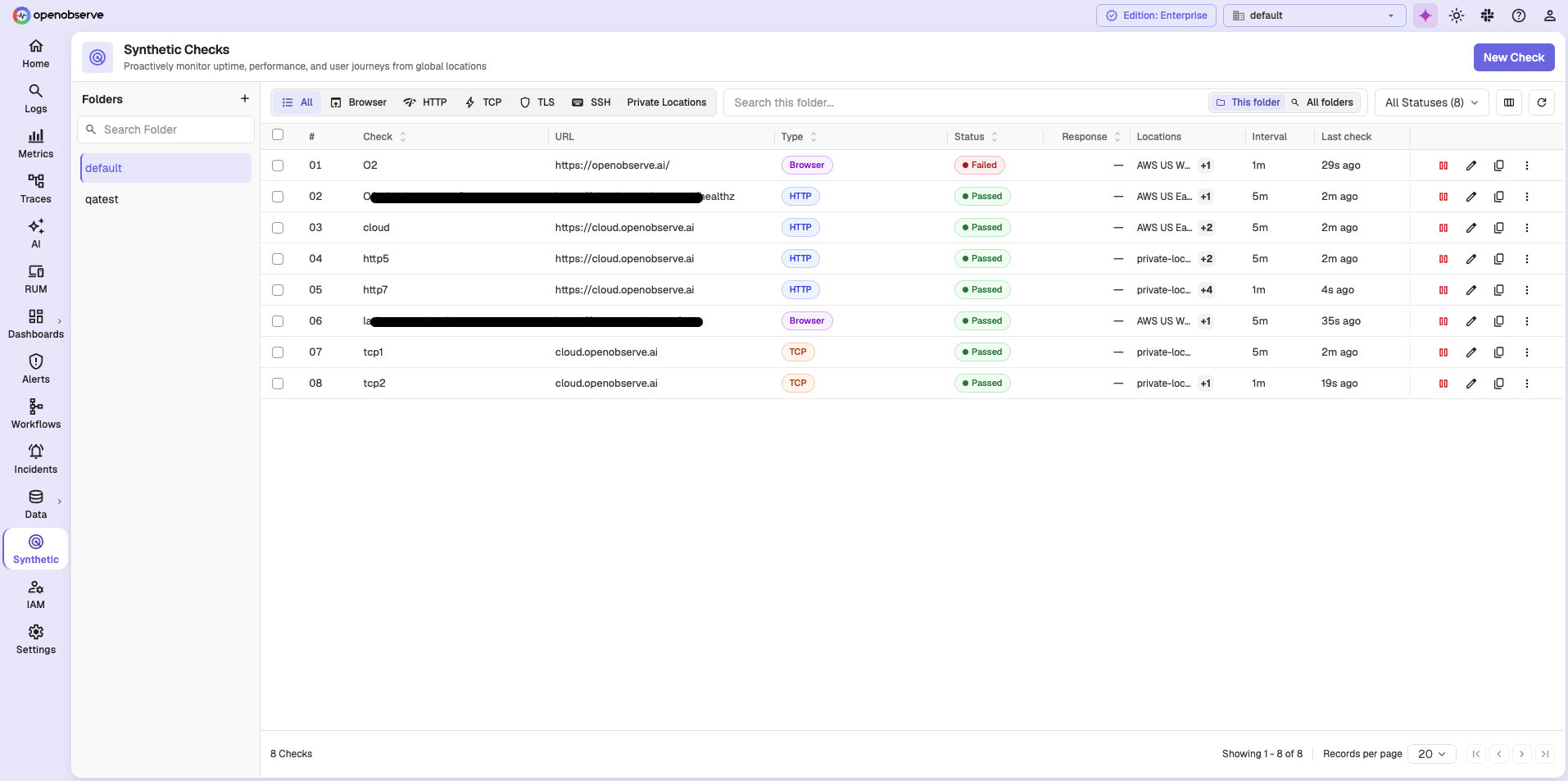Navigate to RUM in the sidebar
The width and height of the screenshot is (1568, 781).
click(x=35, y=279)
